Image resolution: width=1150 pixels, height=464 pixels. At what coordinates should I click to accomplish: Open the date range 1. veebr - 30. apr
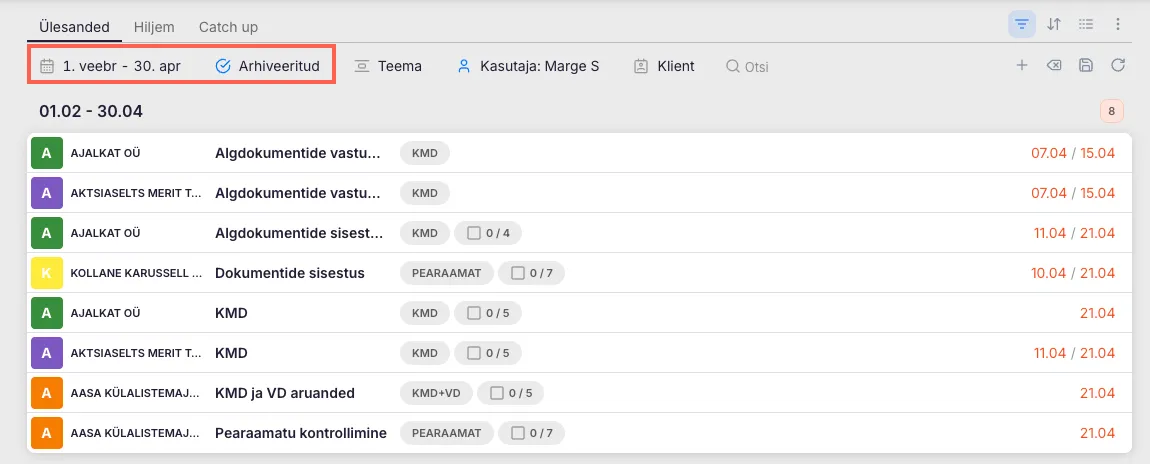[x=111, y=66]
